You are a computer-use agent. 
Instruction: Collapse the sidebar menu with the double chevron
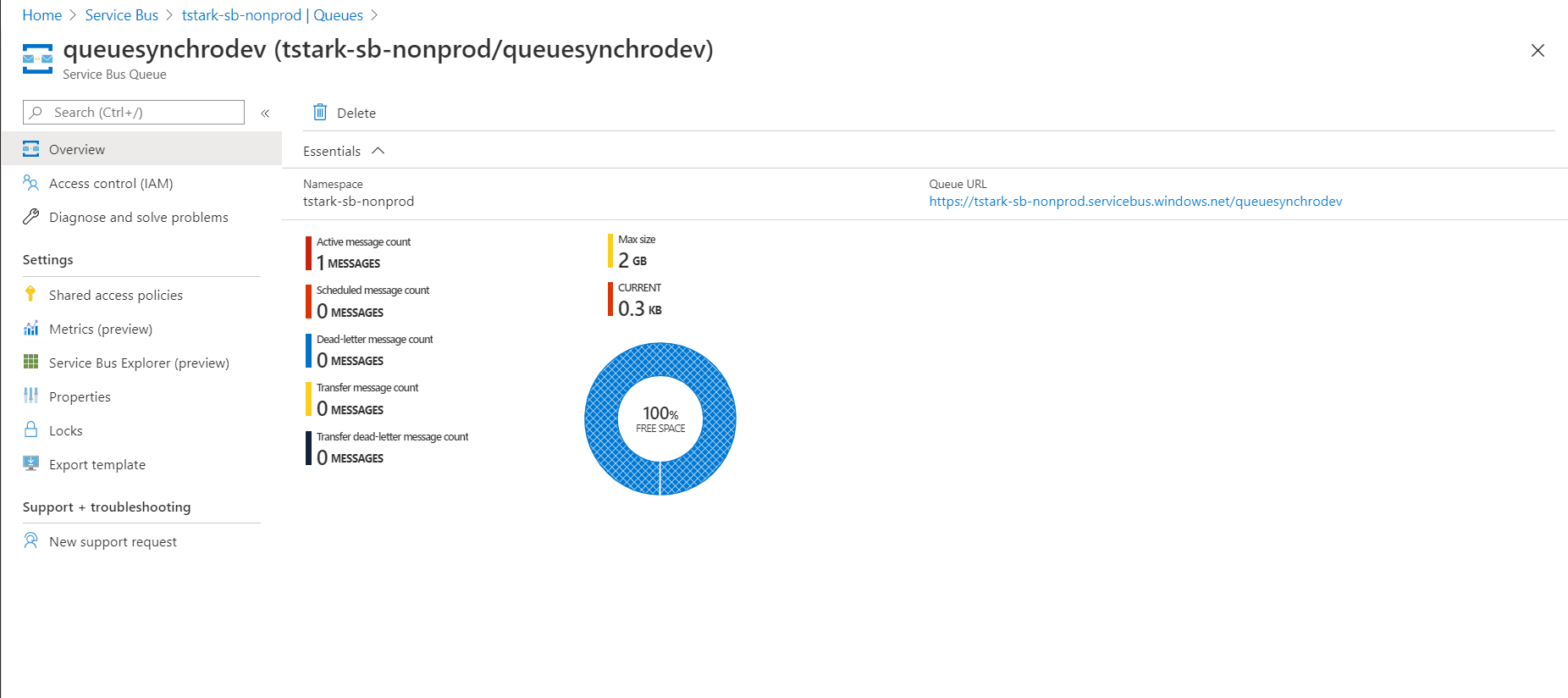coord(265,113)
